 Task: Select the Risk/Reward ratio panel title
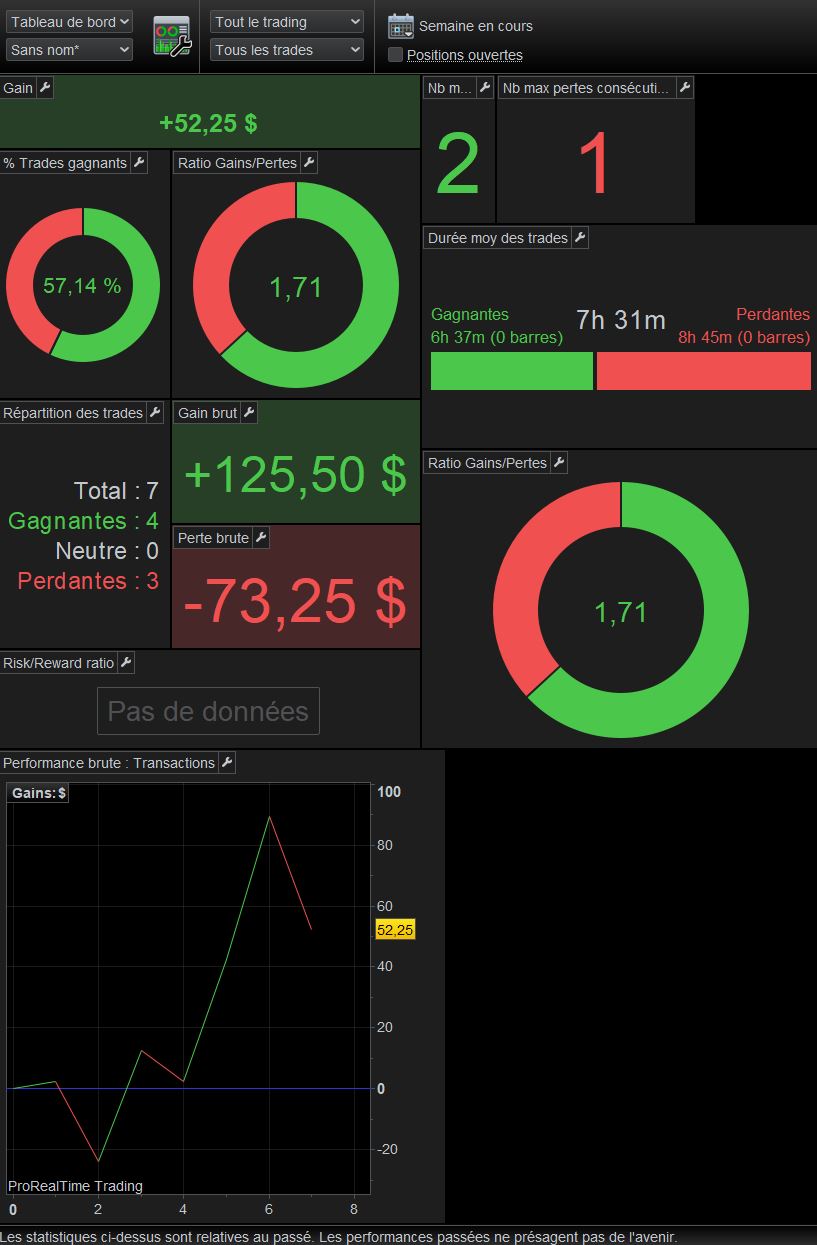[x=59, y=663]
